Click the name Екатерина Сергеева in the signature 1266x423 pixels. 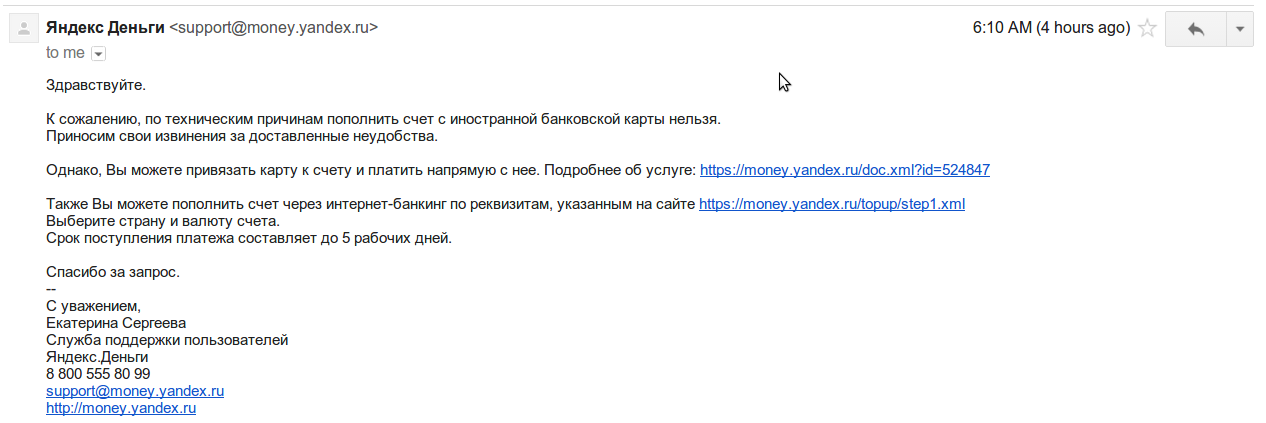coord(116,323)
